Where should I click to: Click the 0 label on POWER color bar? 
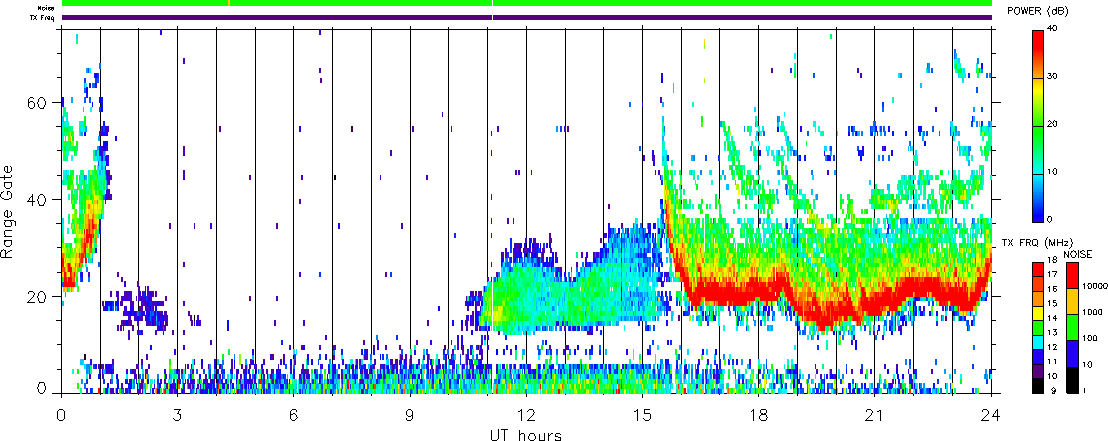point(1051,219)
